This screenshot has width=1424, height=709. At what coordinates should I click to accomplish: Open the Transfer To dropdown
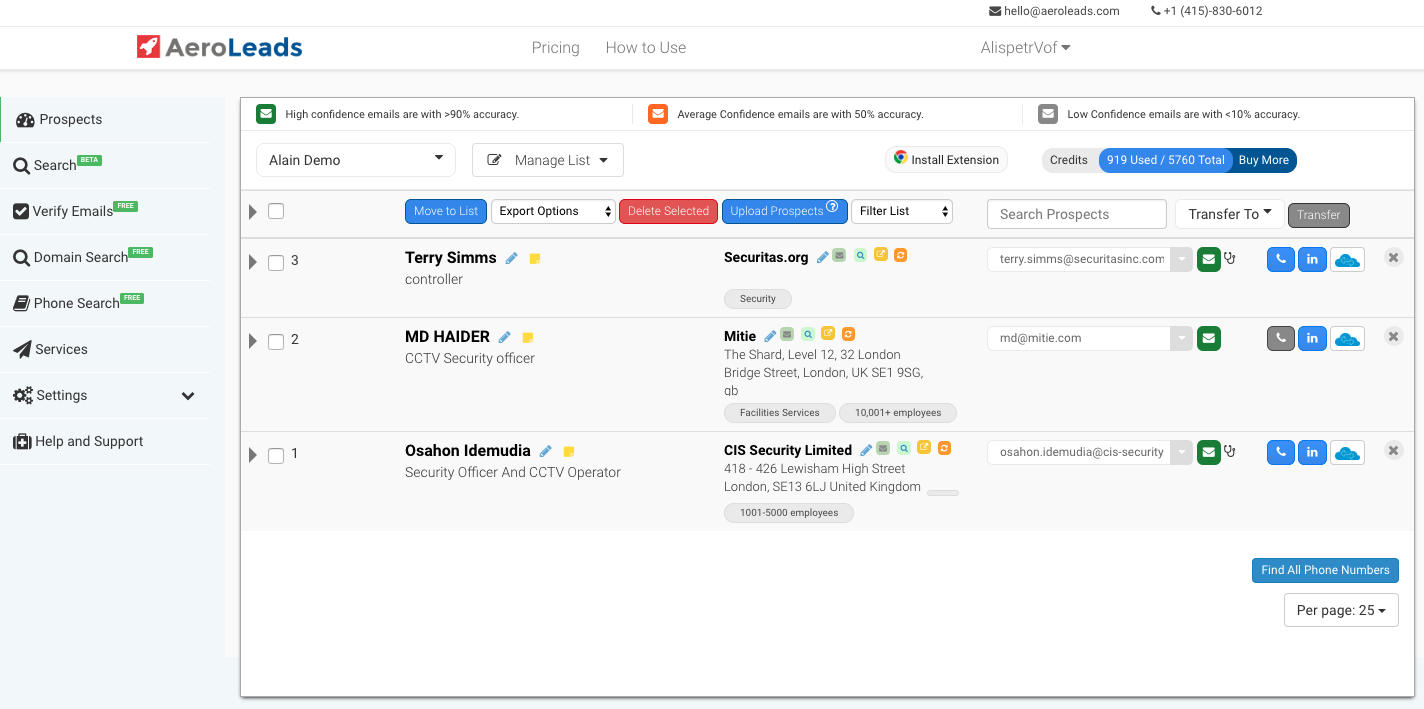click(1230, 214)
